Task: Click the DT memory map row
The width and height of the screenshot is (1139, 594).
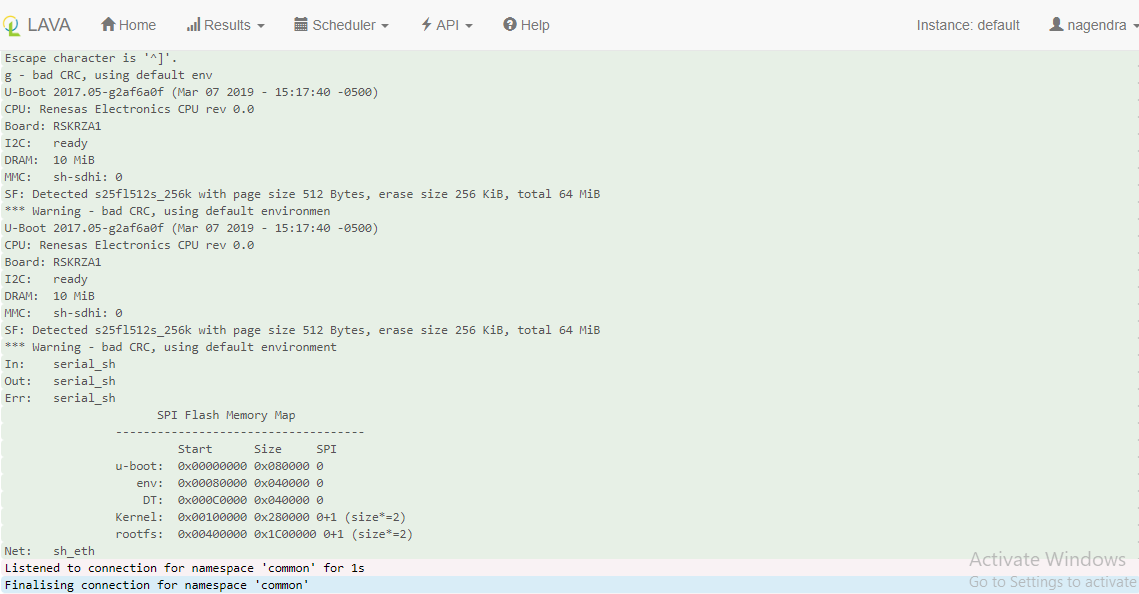Action: [232, 500]
